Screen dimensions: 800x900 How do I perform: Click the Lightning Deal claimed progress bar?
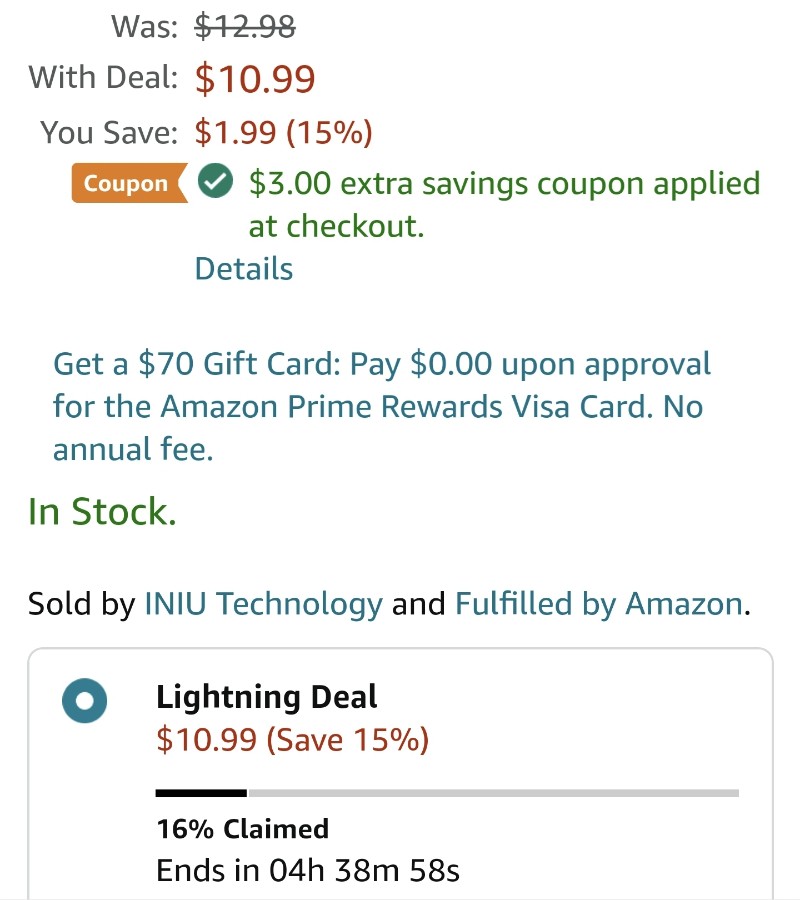(x=447, y=793)
